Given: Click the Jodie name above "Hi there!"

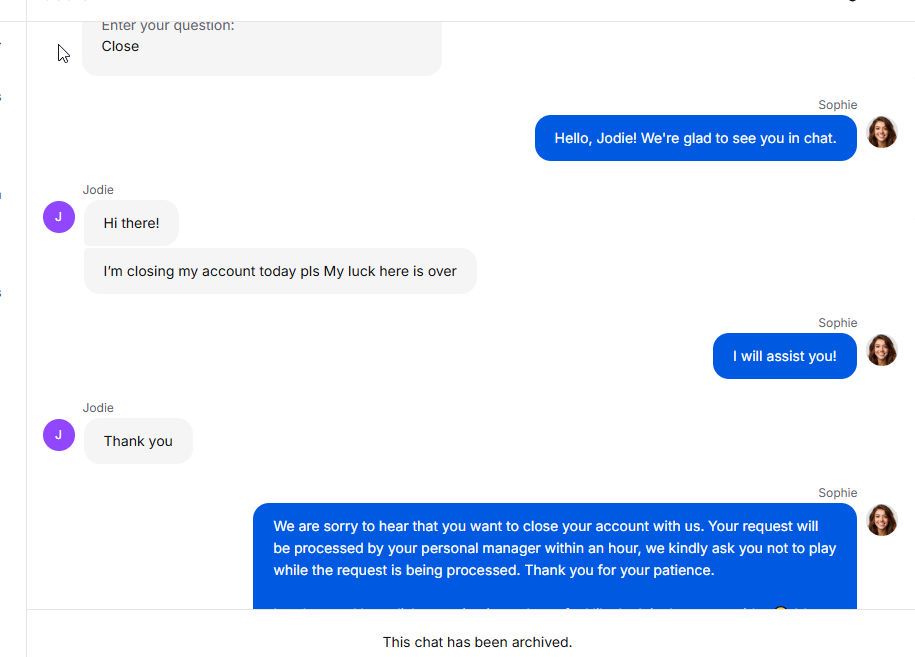Looking at the screenshot, I should coord(98,190).
